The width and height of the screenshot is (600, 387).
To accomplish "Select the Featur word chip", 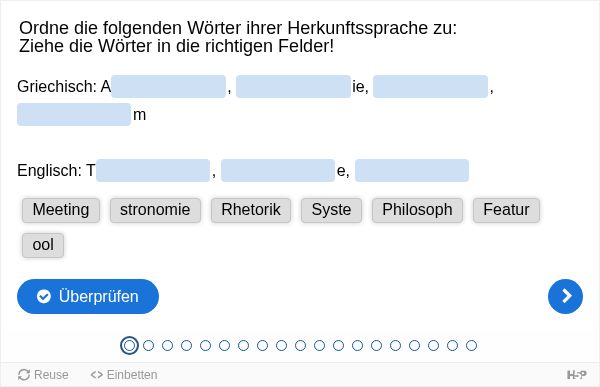I will (506, 210).
